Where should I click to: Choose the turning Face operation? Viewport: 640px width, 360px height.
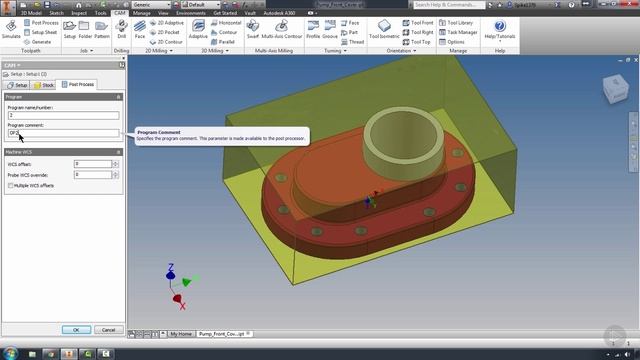pyautogui.click(x=350, y=23)
